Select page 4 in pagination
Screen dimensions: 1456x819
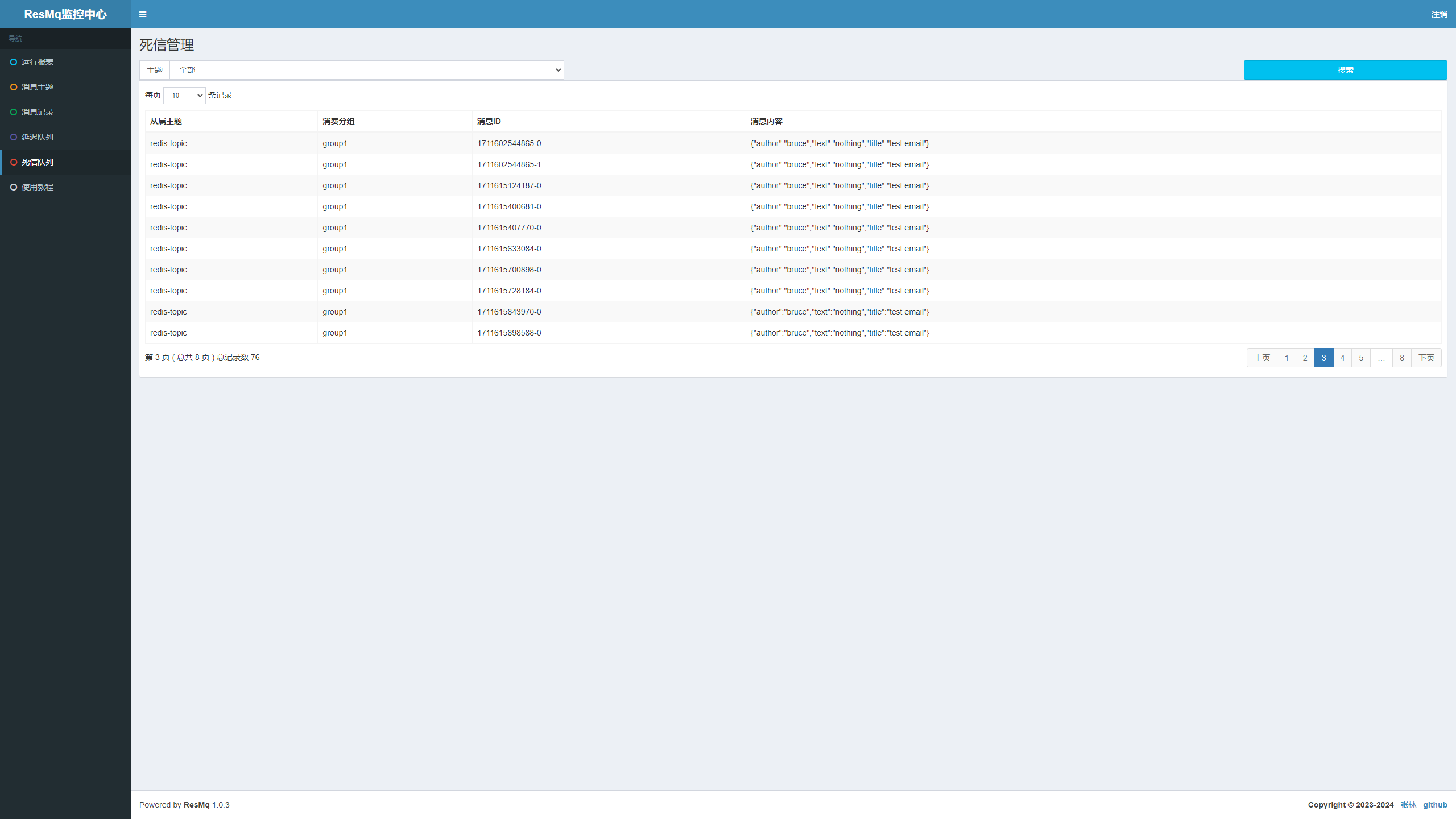tap(1342, 358)
